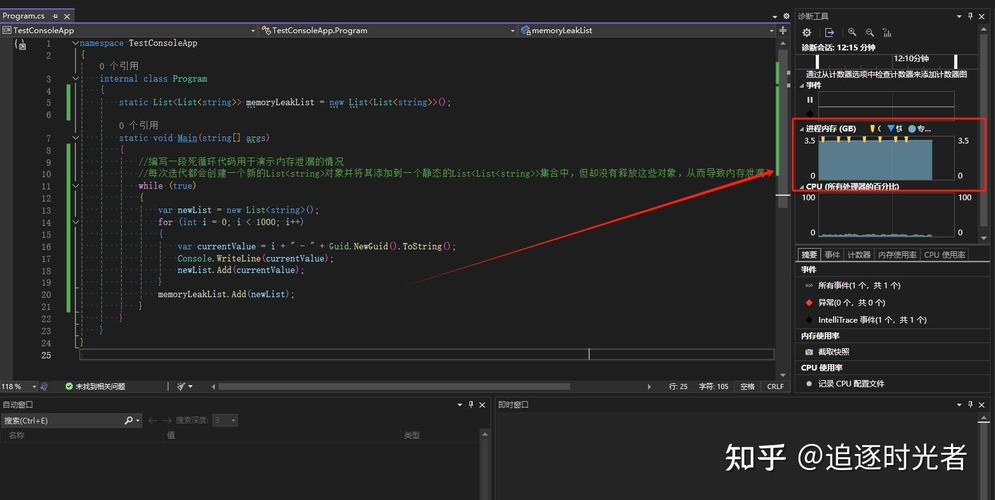Close the Diagnostic Tools panel
Screen dimensions: 995x500
[x=982, y=16]
